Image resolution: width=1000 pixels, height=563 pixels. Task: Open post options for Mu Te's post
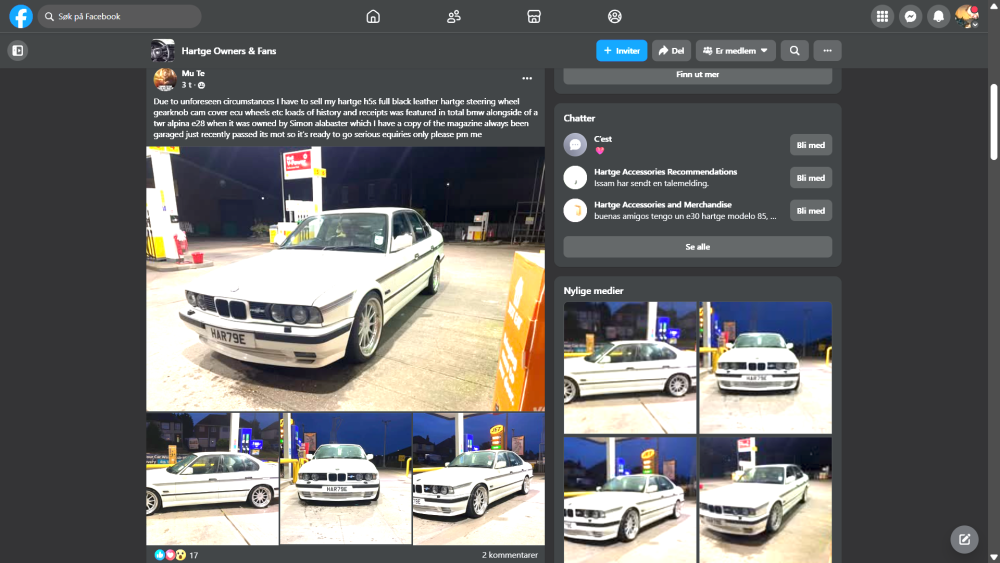[x=527, y=78]
